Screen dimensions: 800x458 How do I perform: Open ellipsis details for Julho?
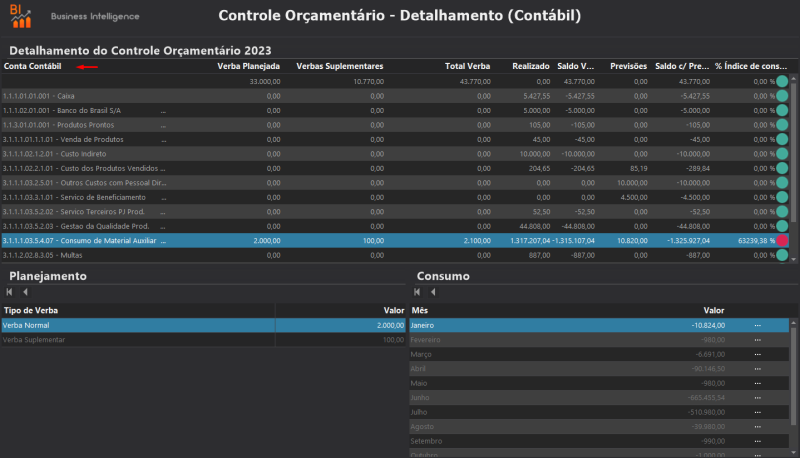(x=758, y=412)
